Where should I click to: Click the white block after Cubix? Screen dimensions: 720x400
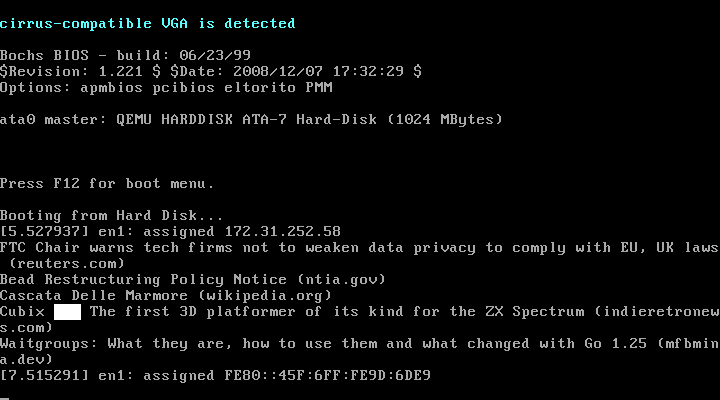coord(68,312)
